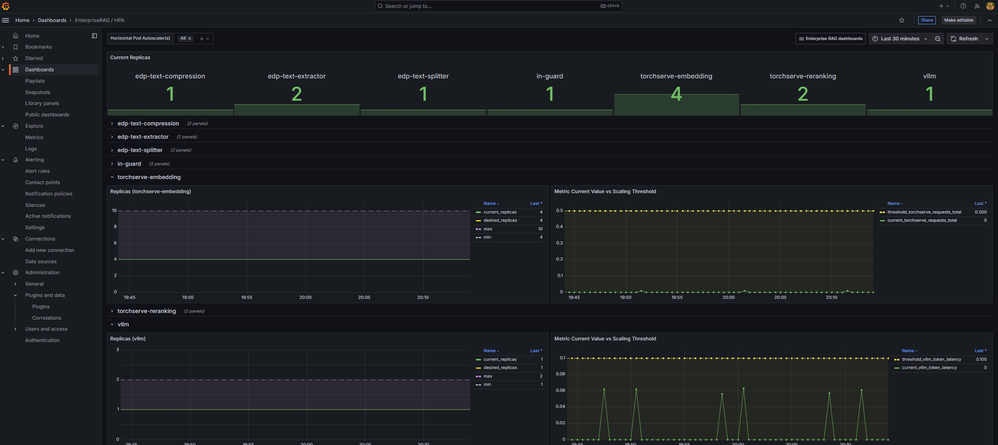The image size is (998, 445).
Task: Click the zoom out time range icon
Action: point(938,39)
